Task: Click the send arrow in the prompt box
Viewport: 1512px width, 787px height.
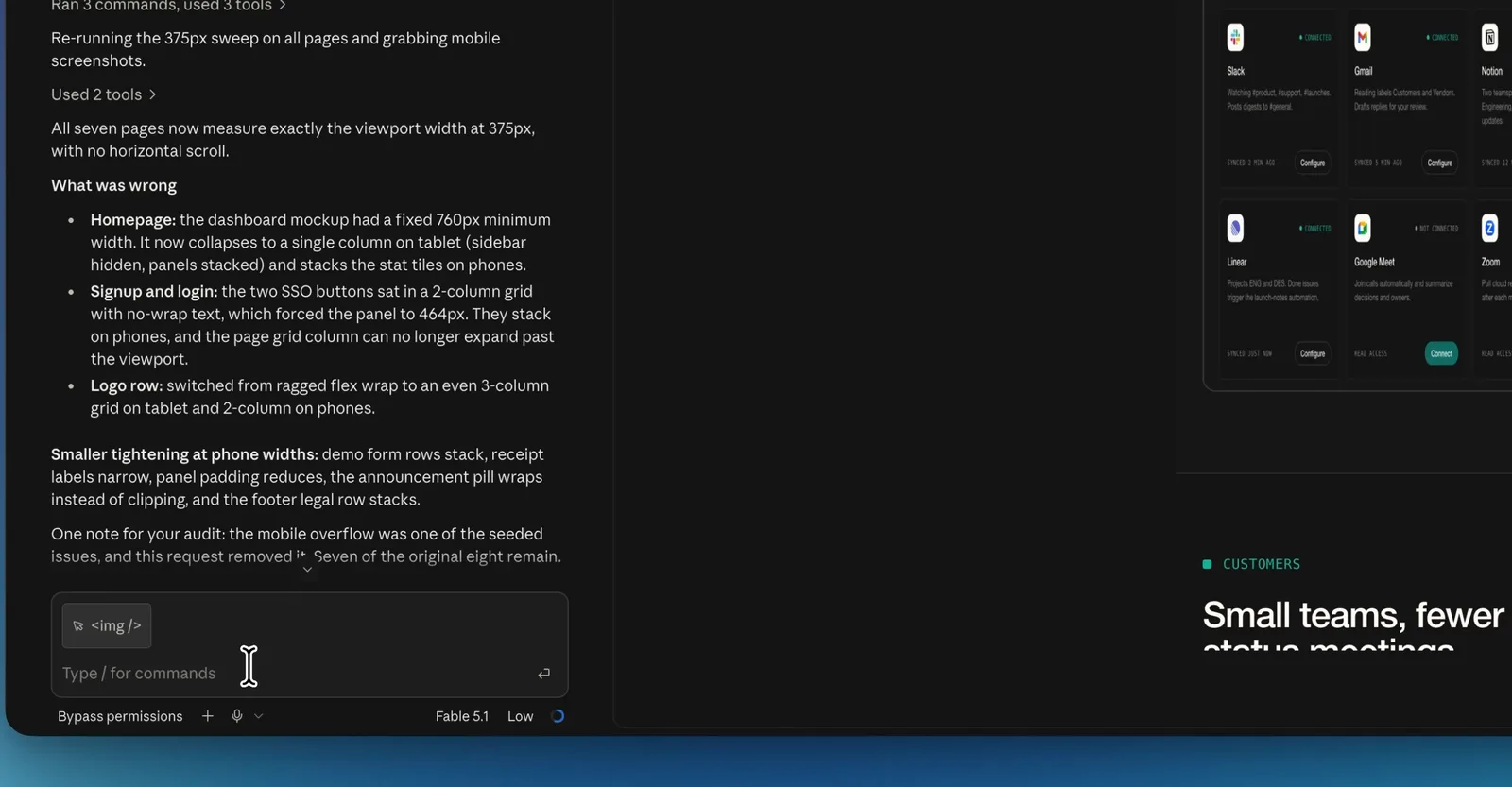Action: point(543,674)
